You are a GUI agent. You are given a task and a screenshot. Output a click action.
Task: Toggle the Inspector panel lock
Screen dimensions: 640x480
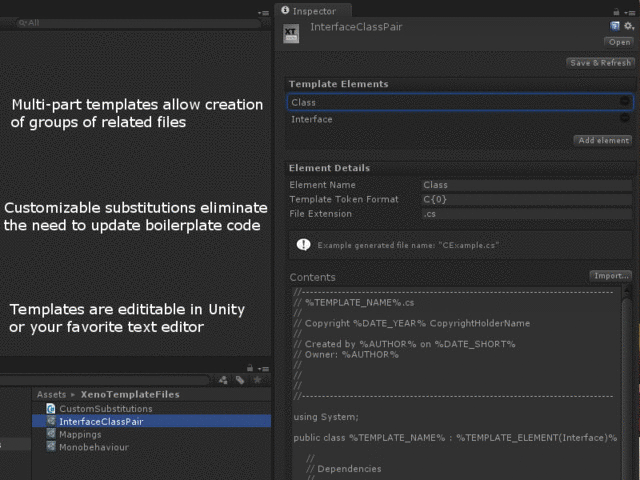point(616,10)
